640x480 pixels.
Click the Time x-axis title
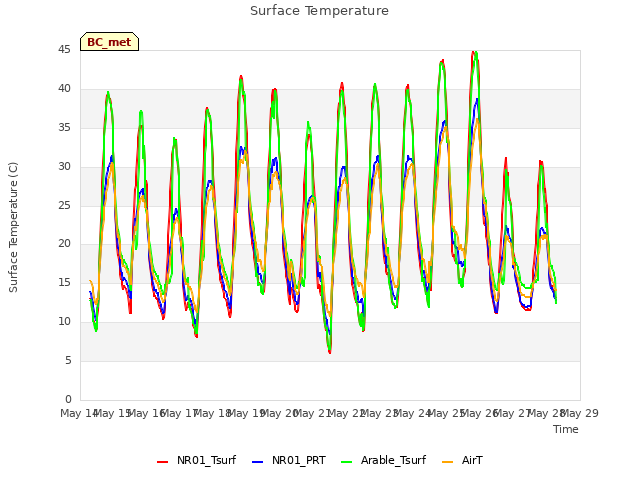click(566, 429)
